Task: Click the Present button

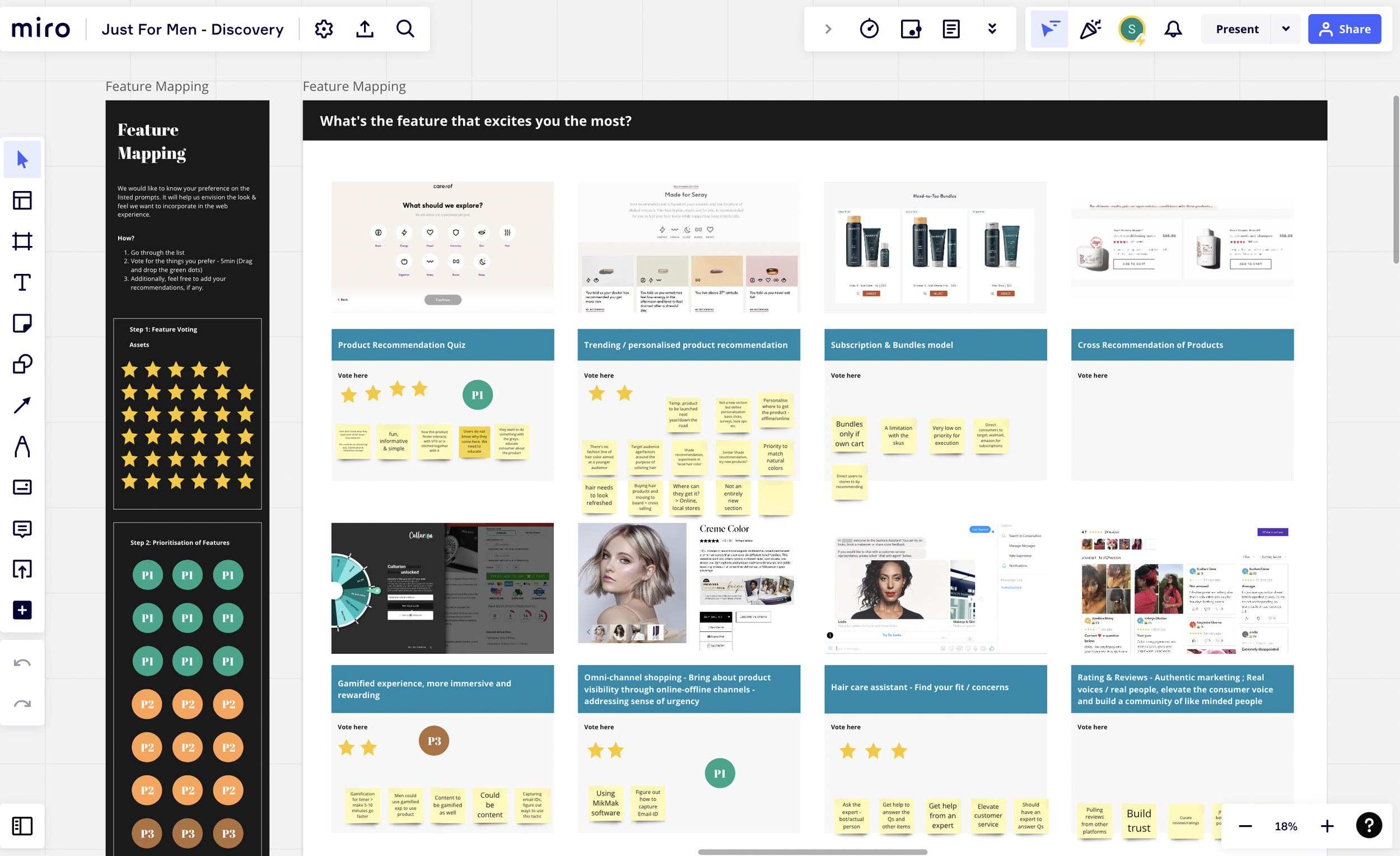Action: pos(1237,29)
